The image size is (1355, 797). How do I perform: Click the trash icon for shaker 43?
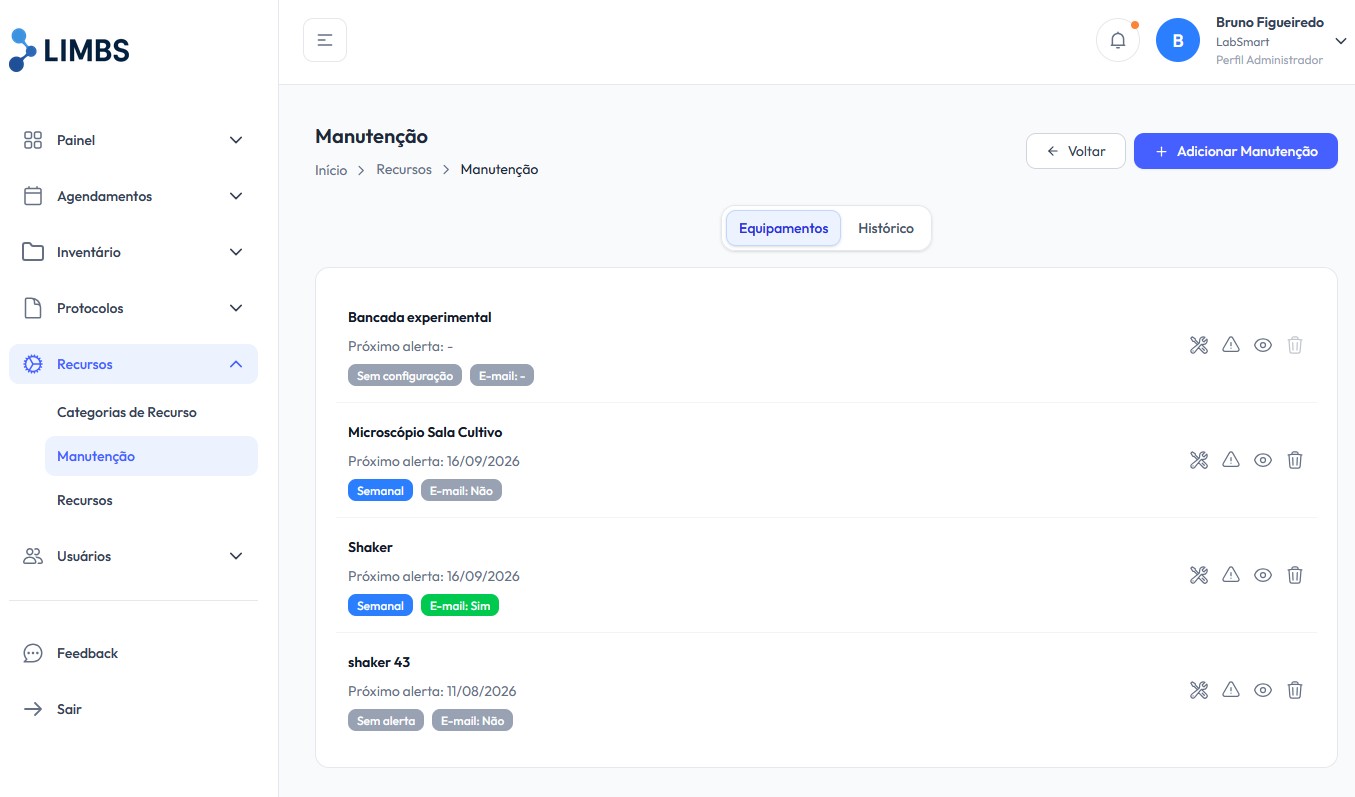pos(1295,690)
